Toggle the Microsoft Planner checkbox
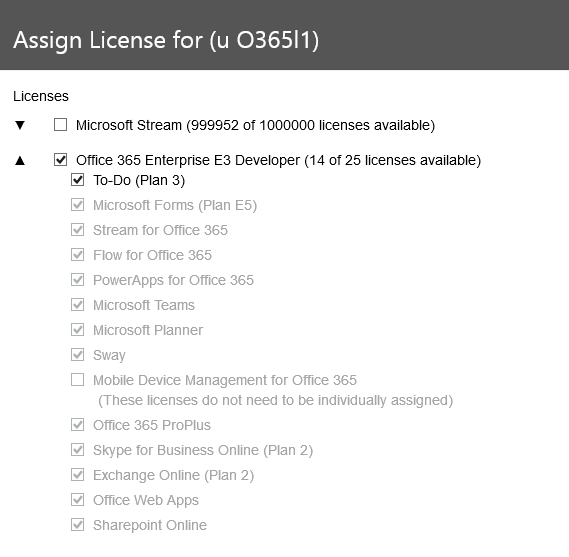Image resolution: width=569 pixels, height=557 pixels. [x=77, y=330]
